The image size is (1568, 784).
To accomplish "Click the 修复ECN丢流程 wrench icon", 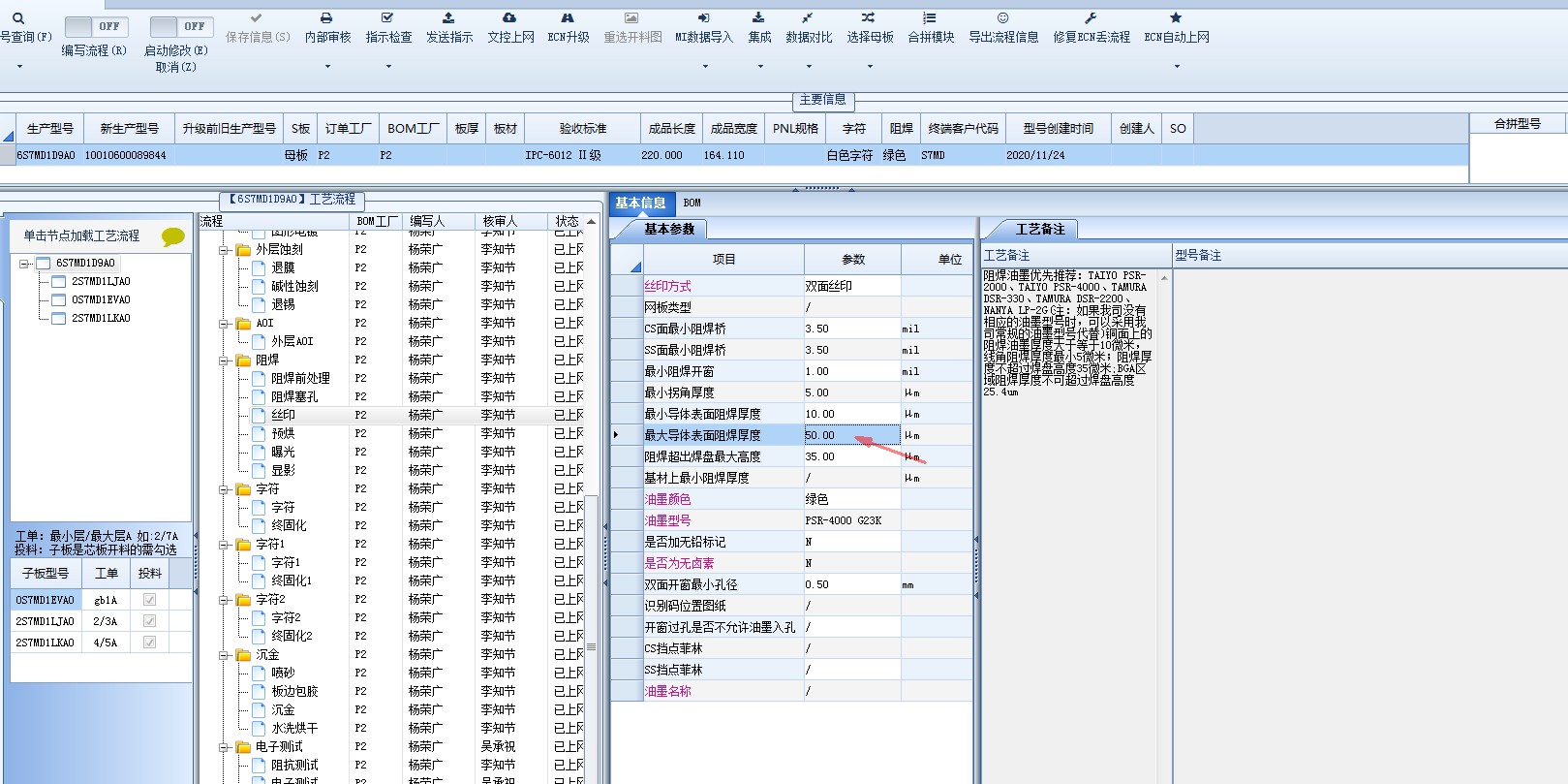I will click(x=1091, y=18).
